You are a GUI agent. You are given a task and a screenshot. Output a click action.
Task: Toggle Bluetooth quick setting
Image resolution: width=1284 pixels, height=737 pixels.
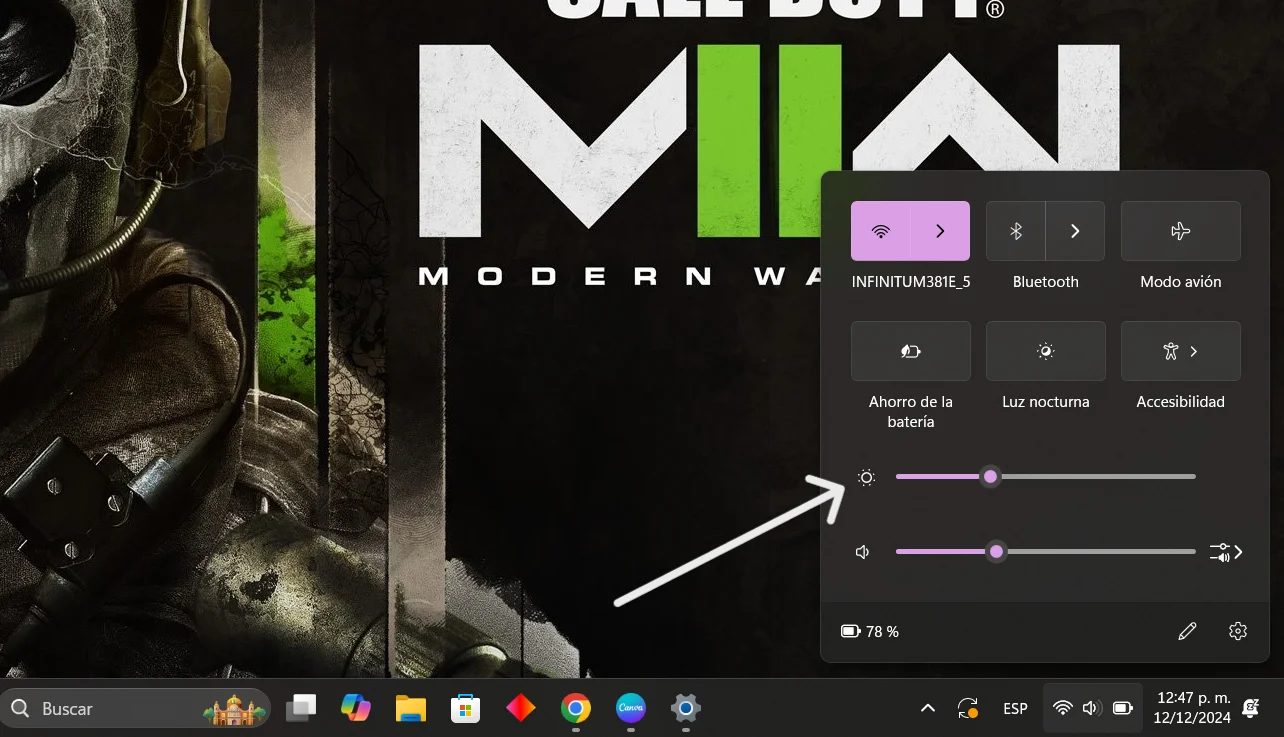coord(1016,231)
